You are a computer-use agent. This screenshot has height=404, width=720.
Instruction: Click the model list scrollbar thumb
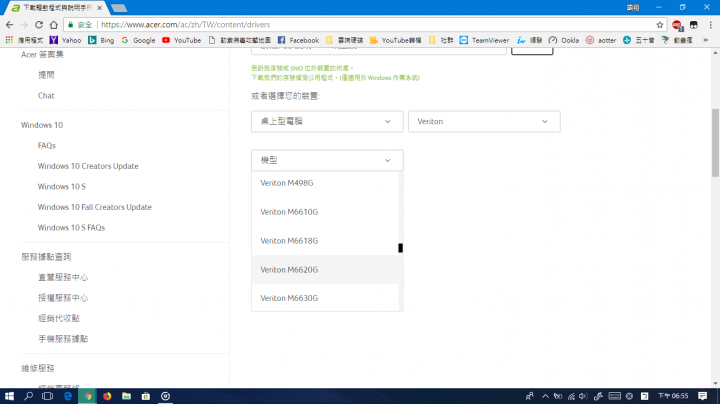click(400, 248)
